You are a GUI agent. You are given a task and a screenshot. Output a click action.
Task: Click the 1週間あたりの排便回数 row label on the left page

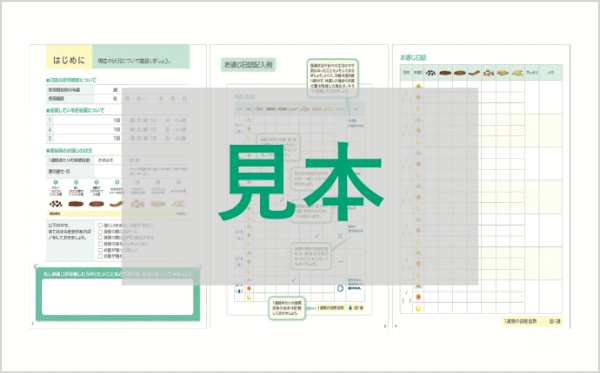point(69,160)
